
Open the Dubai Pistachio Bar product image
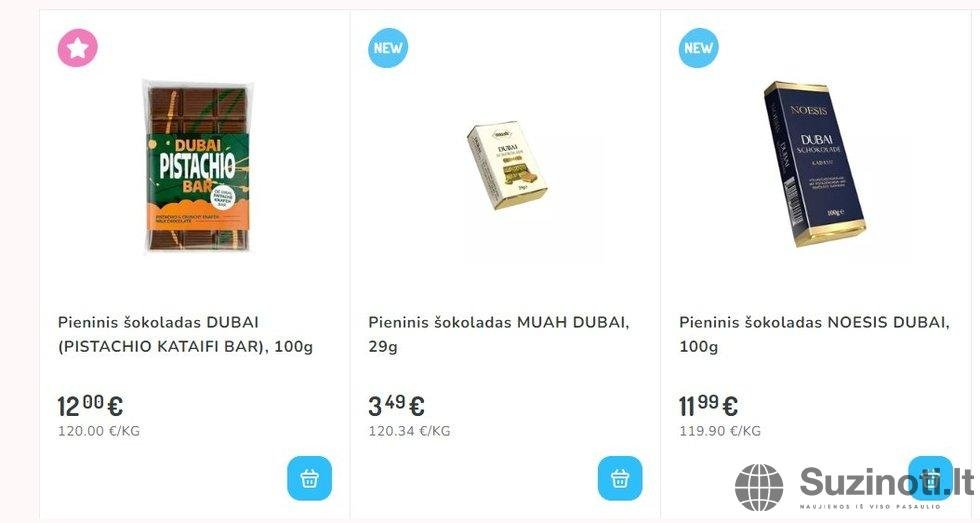coord(198,166)
